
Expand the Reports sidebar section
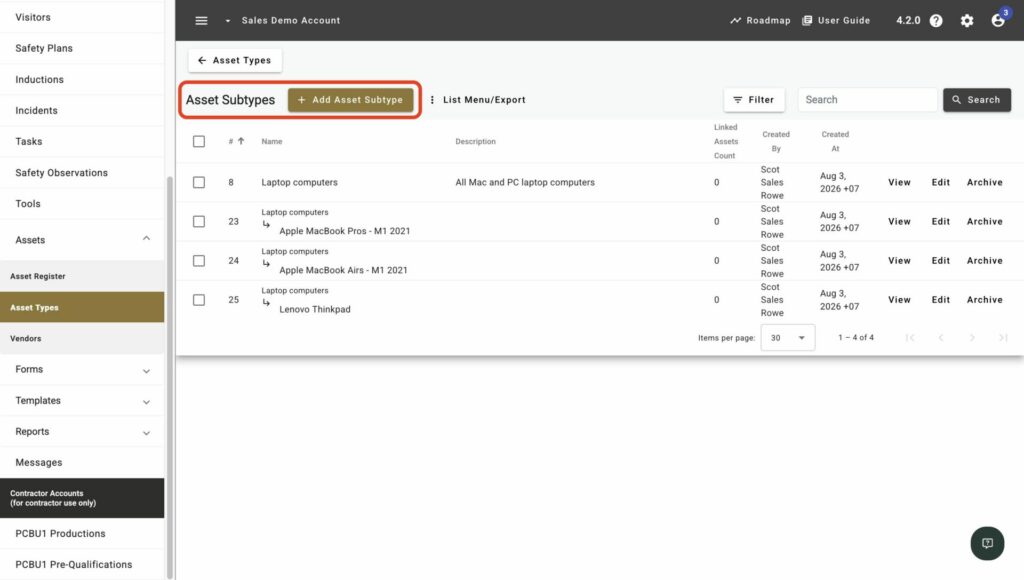coord(82,432)
